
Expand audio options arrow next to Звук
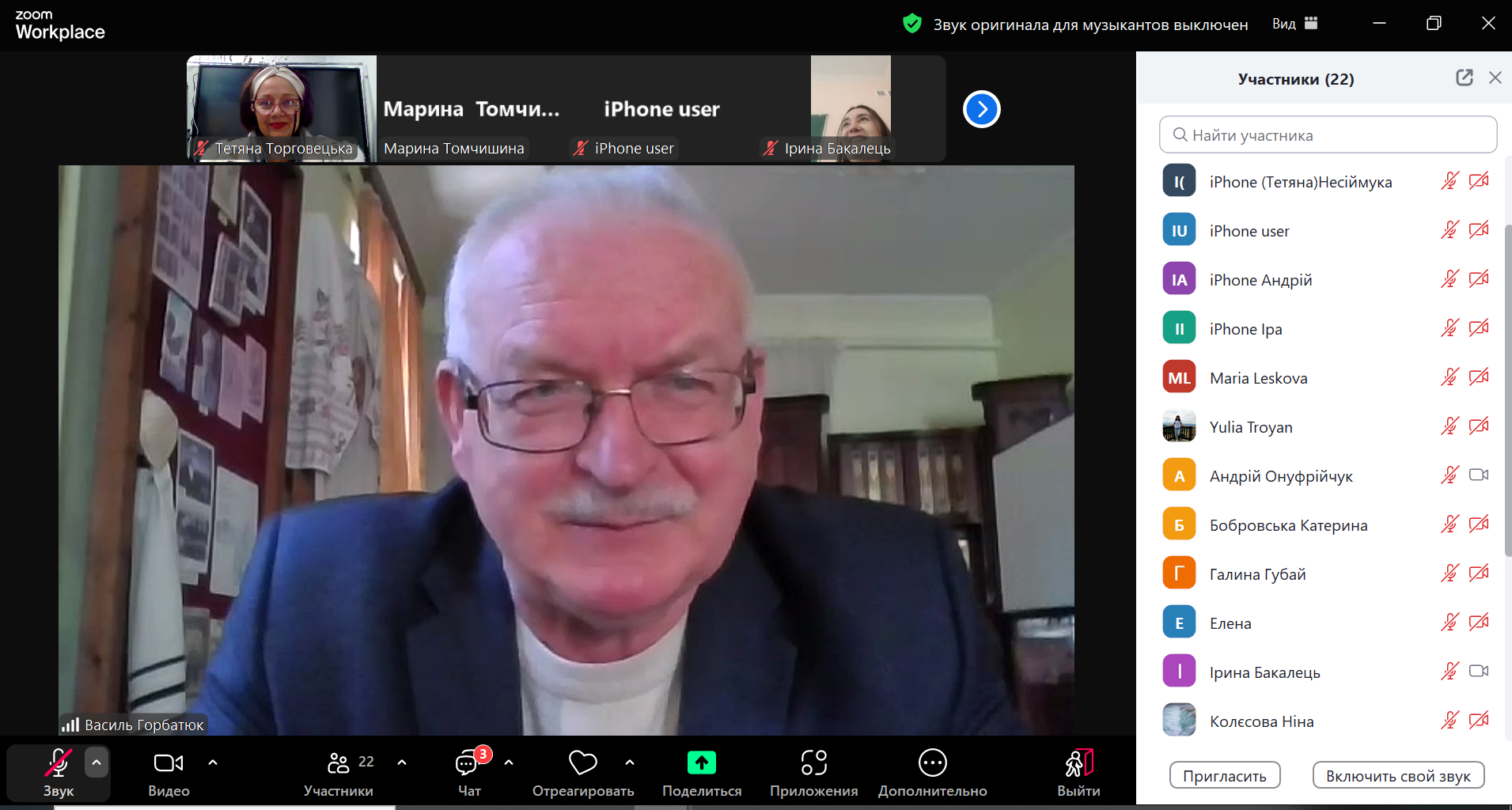97,763
